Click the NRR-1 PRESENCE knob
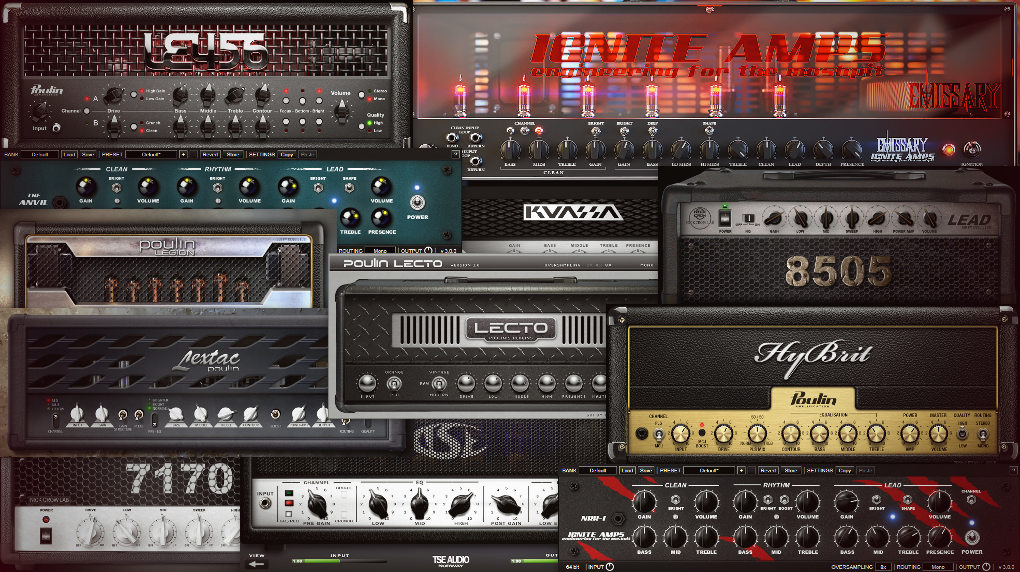 (939, 538)
